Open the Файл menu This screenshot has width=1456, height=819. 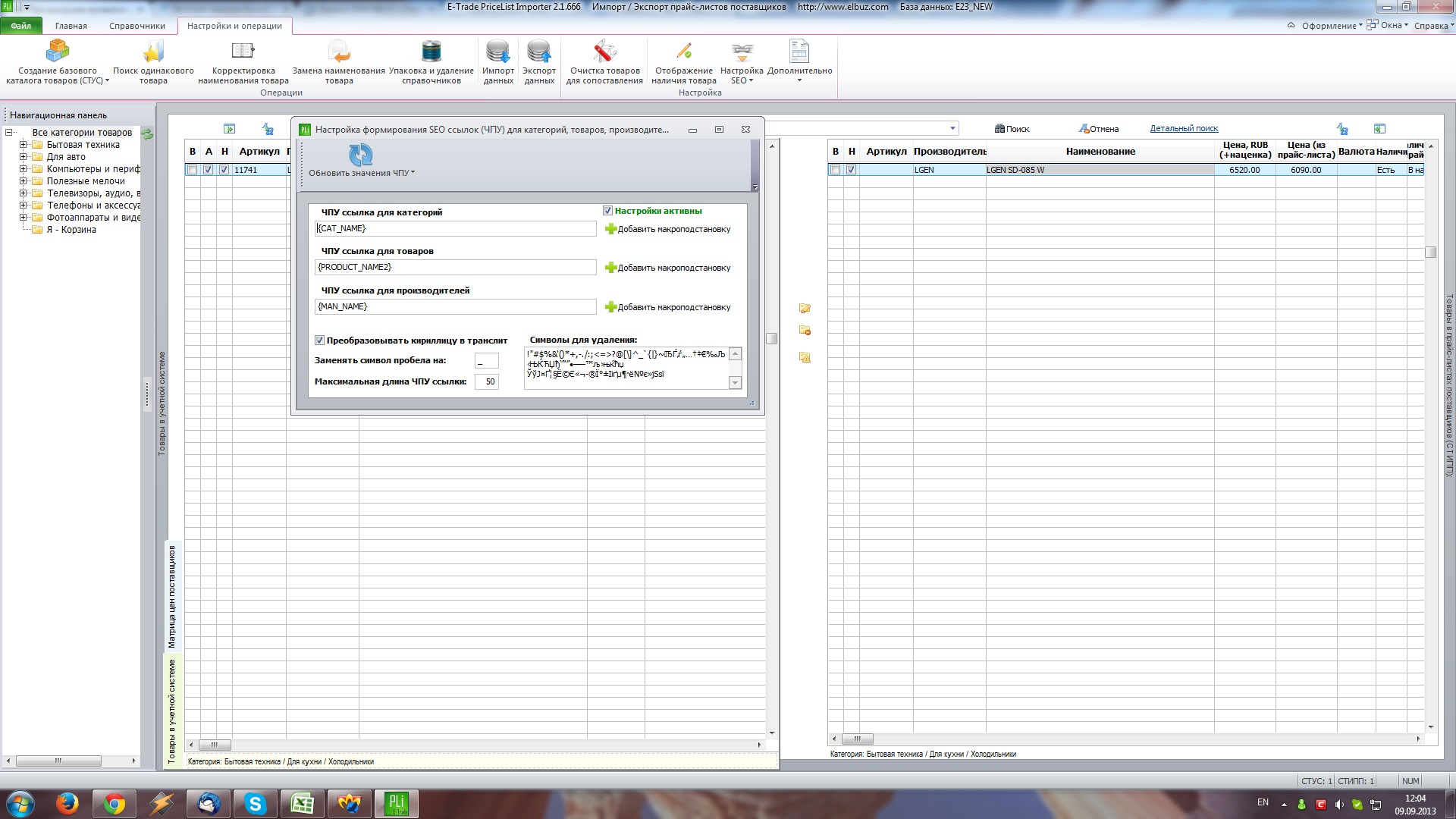point(21,26)
